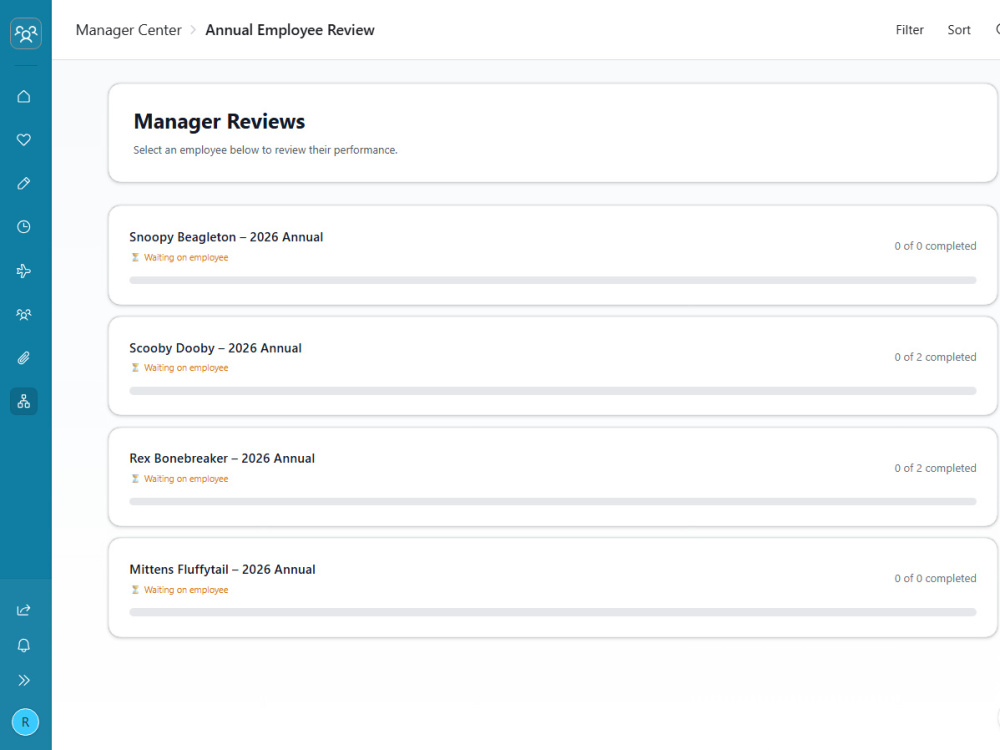Click the people logo icon atop sidebar
The image size is (1000, 750).
(x=26, y=33)
